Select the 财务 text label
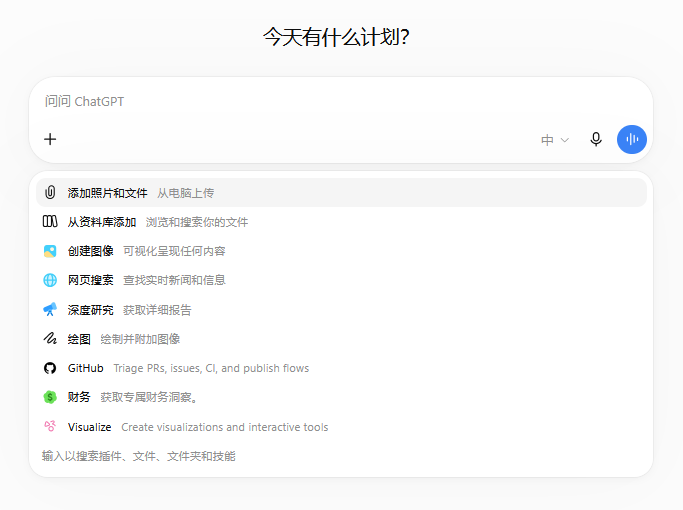 (79, 397)
